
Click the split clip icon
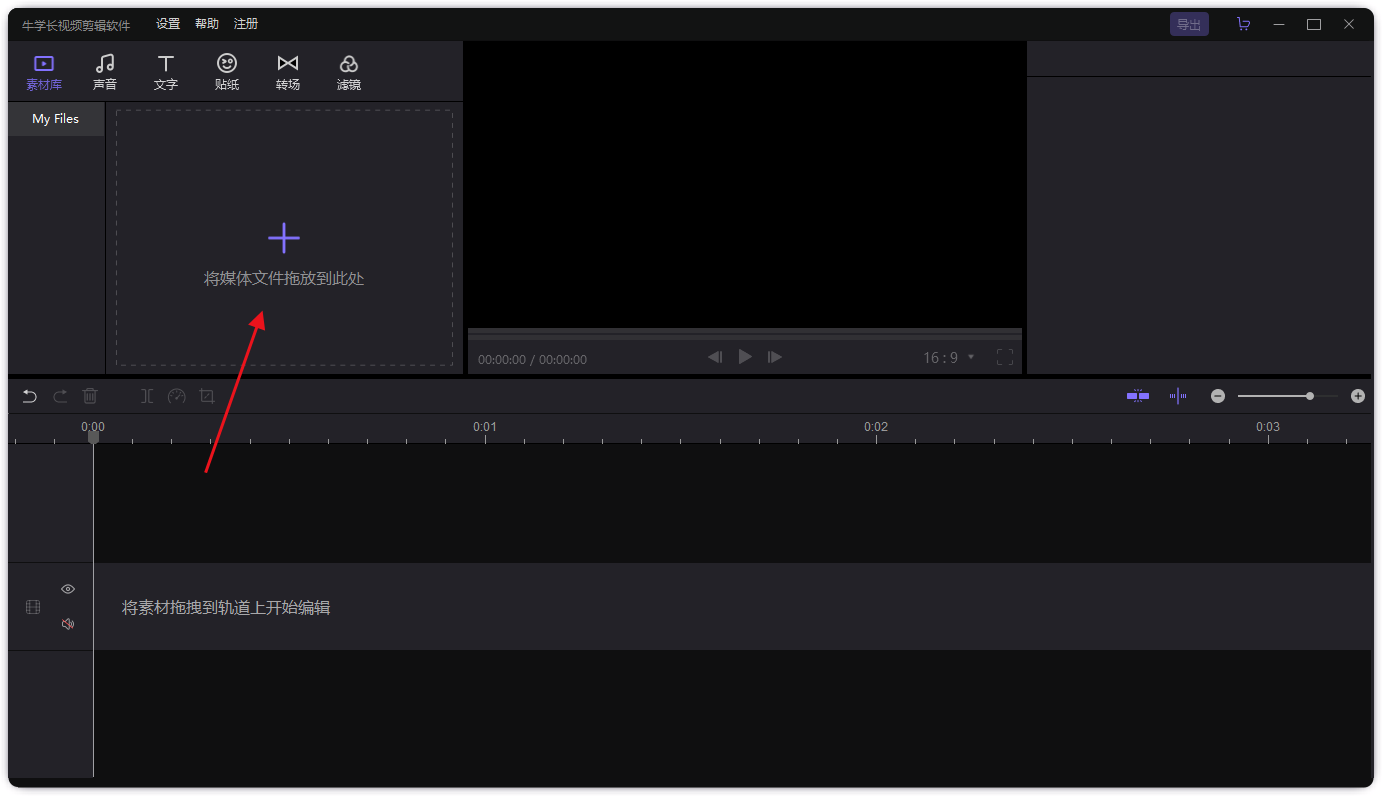147,396
